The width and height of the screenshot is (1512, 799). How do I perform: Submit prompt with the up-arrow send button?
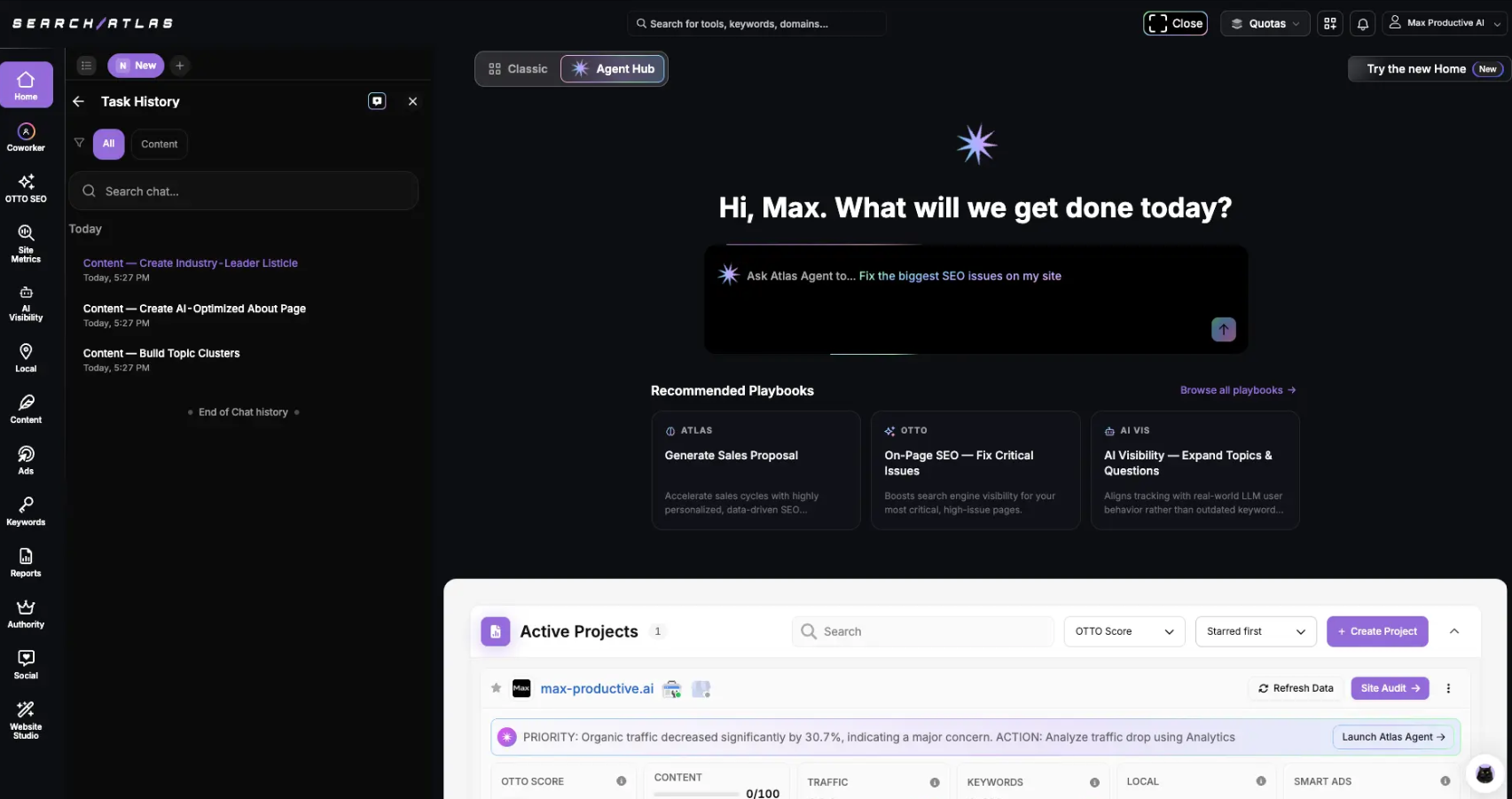1223,329
